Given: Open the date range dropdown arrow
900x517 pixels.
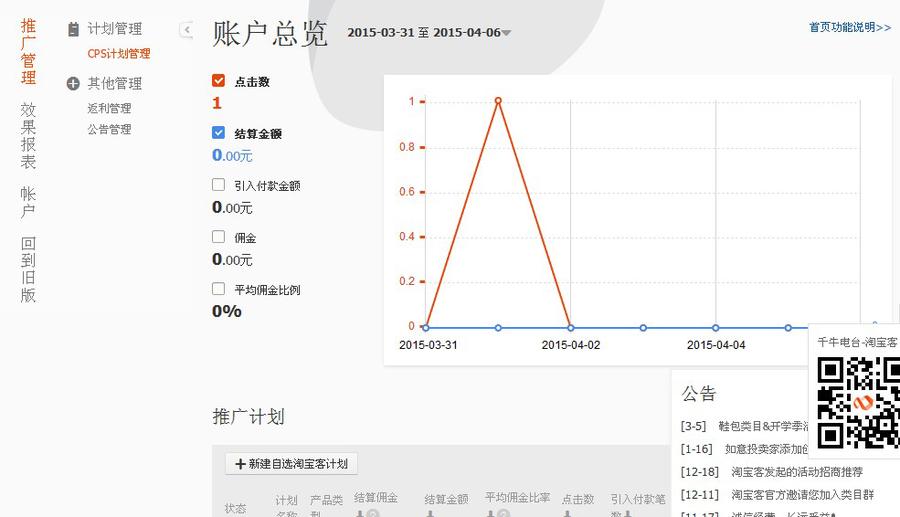Looking at the screenshot, I should tap(506, 33).
